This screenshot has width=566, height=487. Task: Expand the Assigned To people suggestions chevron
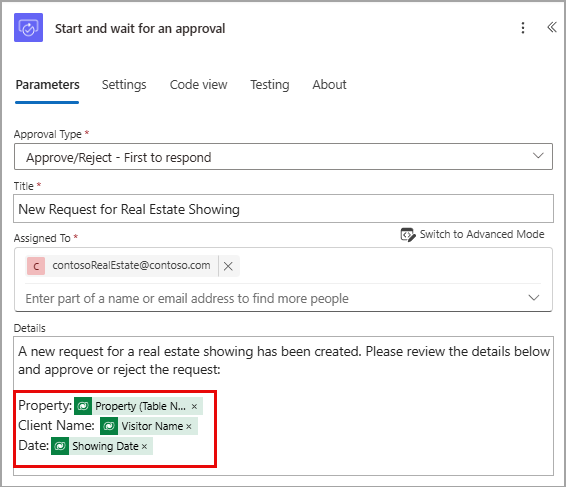[x=534, y=298]
